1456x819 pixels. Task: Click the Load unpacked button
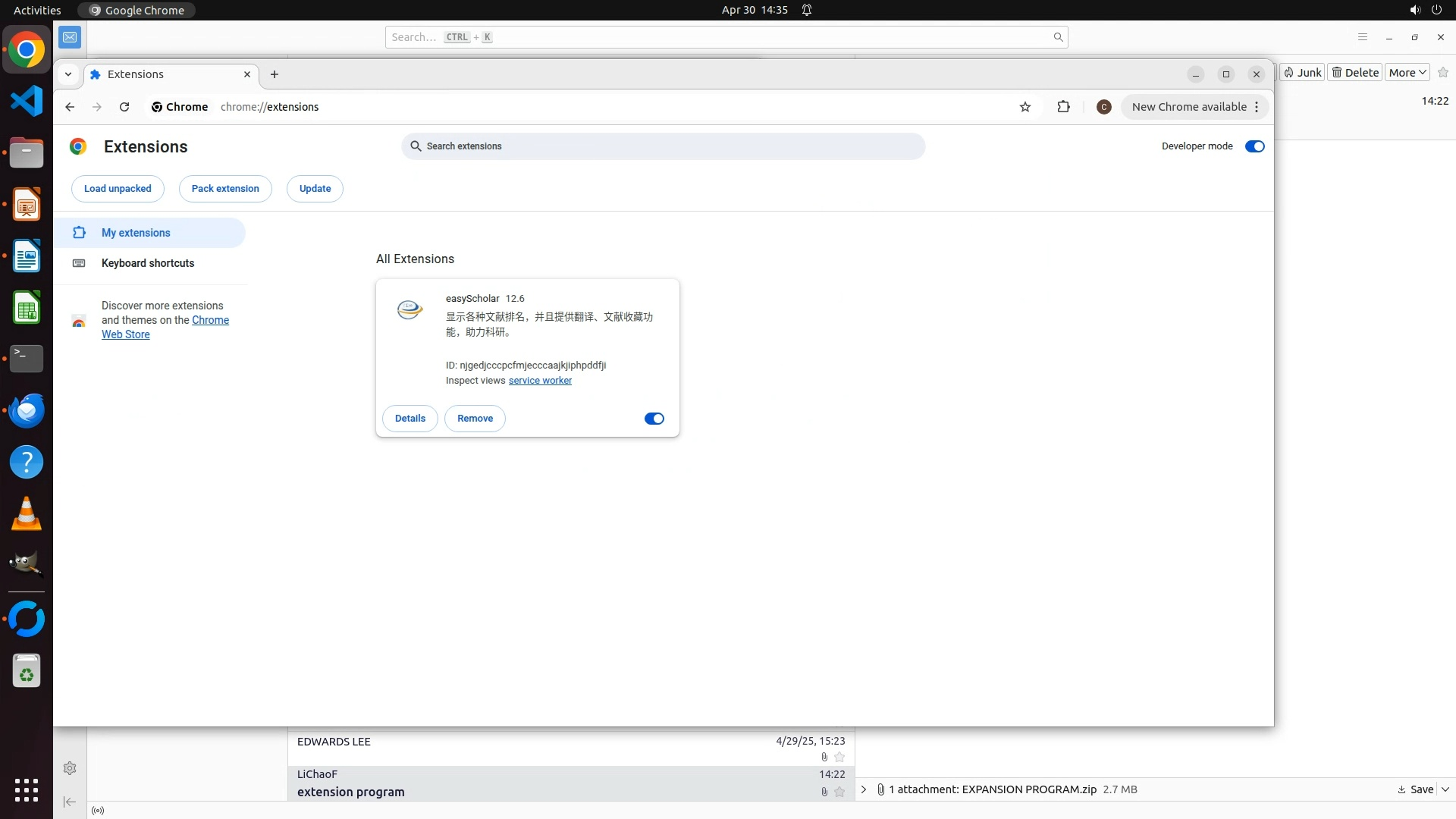[118, 189]
